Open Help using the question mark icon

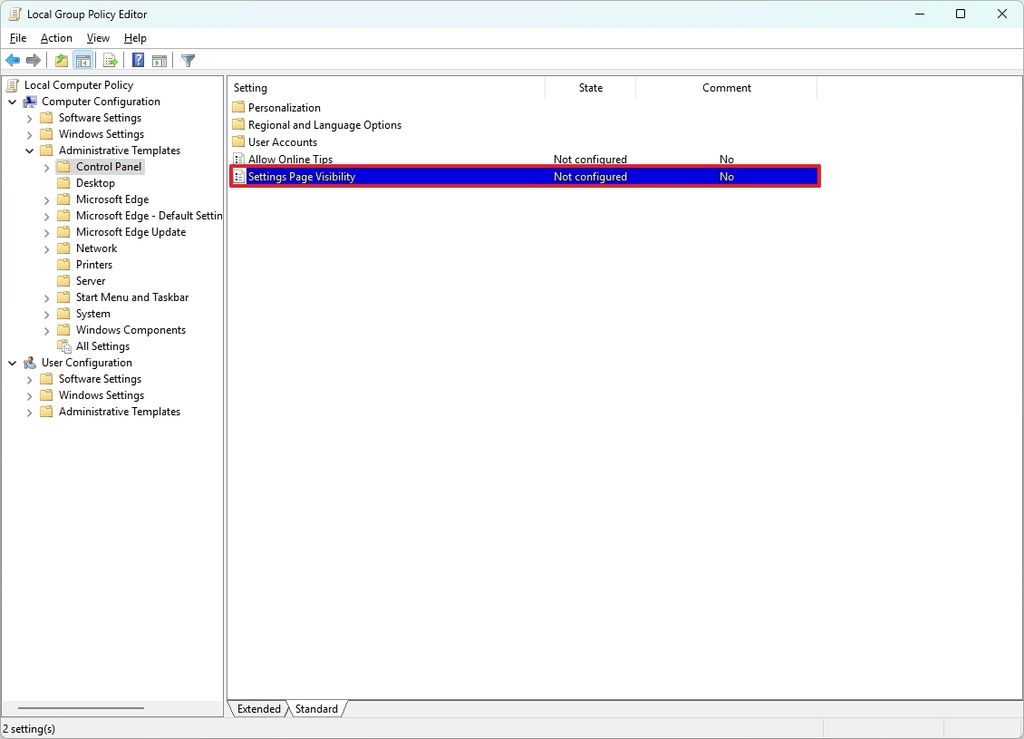point(137,60)
